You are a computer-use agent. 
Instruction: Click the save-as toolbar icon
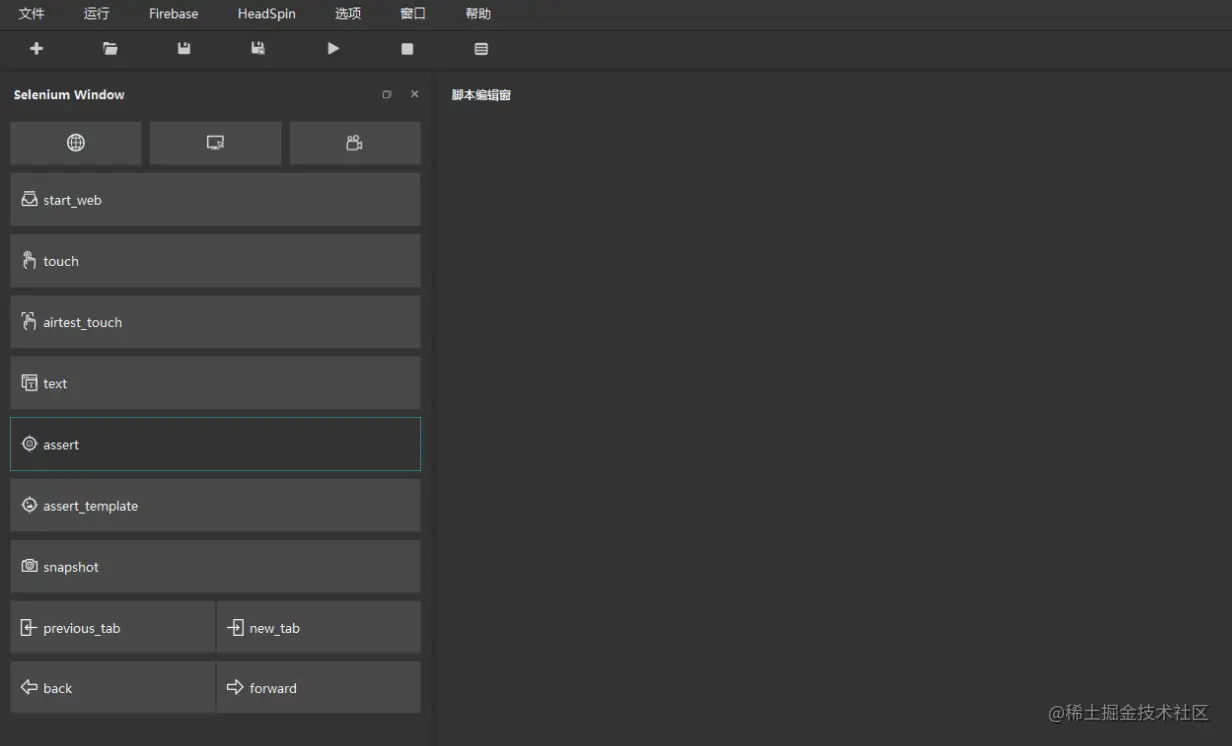258,48
